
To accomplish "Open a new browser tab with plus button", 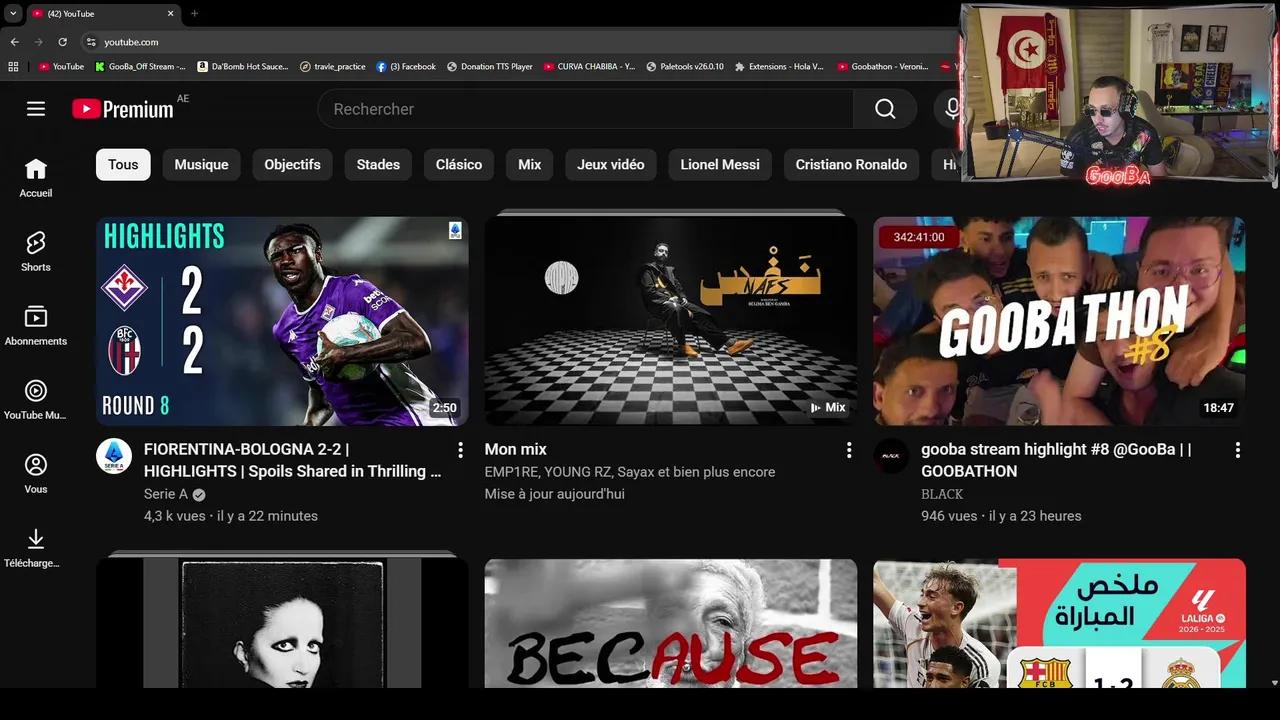I will pyautogui.click(x=194, y=13).
